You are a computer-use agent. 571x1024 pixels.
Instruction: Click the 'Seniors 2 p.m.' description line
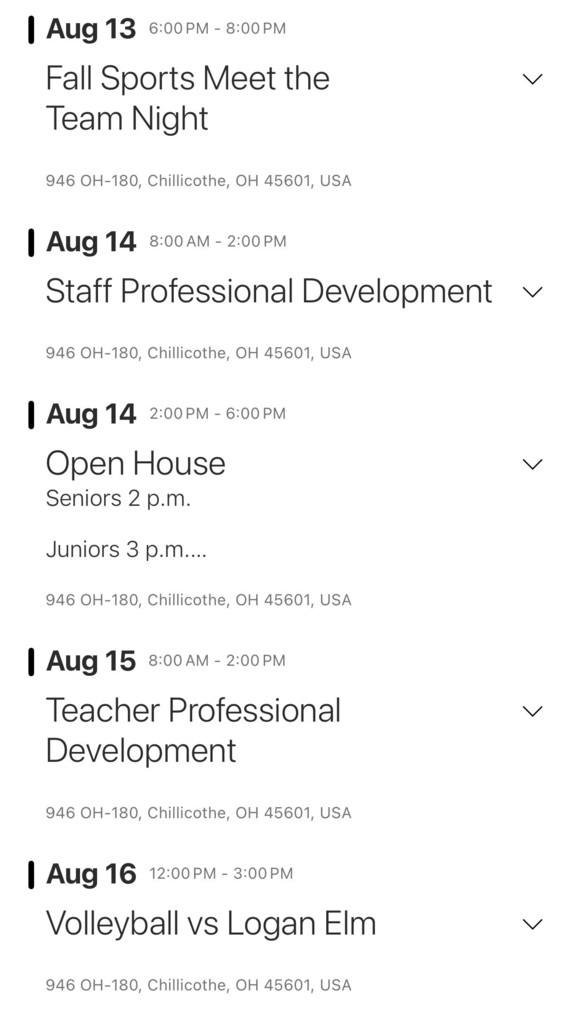tap(118, 500)
